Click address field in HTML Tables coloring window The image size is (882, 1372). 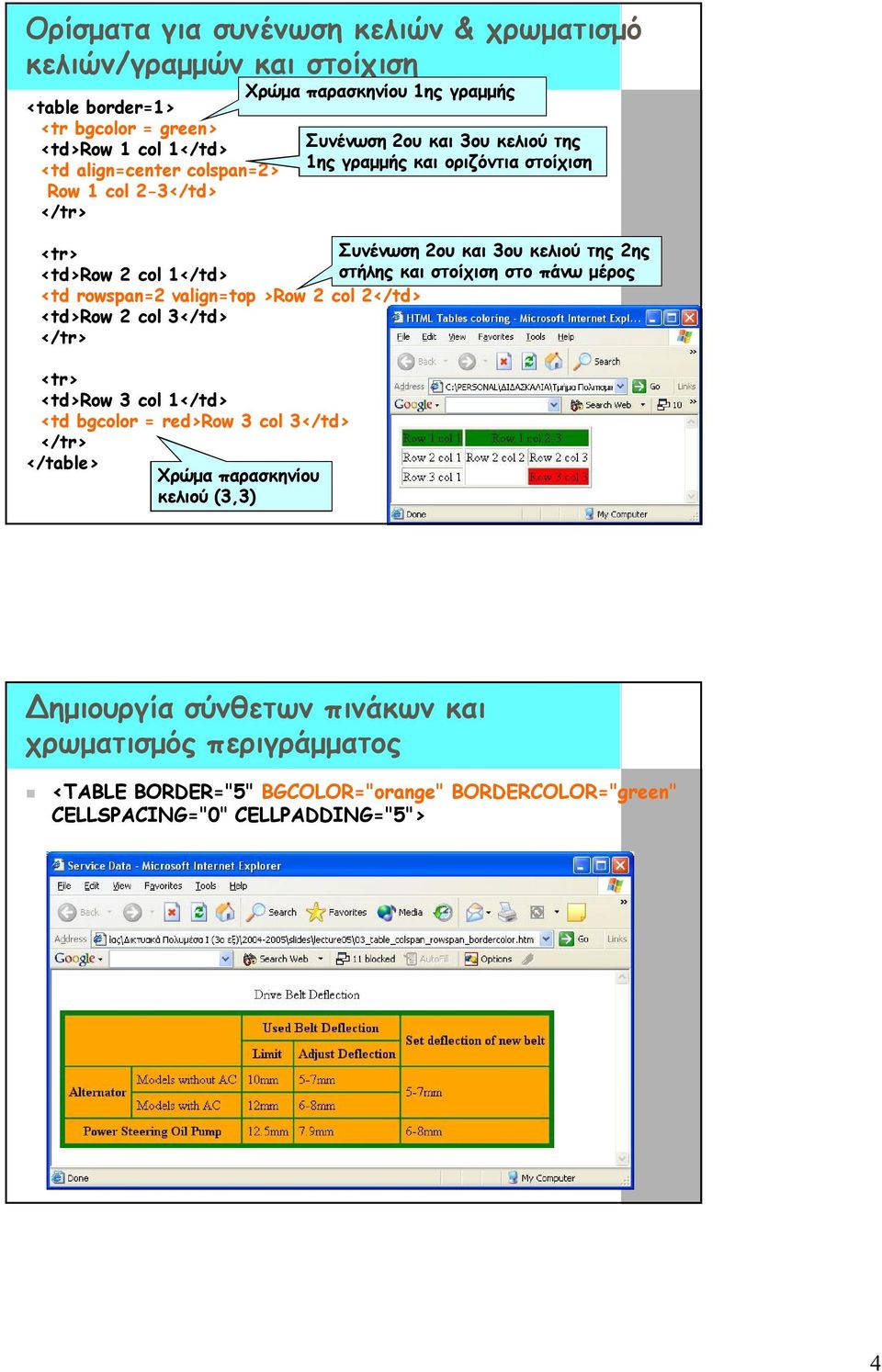(x=526, y=387)
